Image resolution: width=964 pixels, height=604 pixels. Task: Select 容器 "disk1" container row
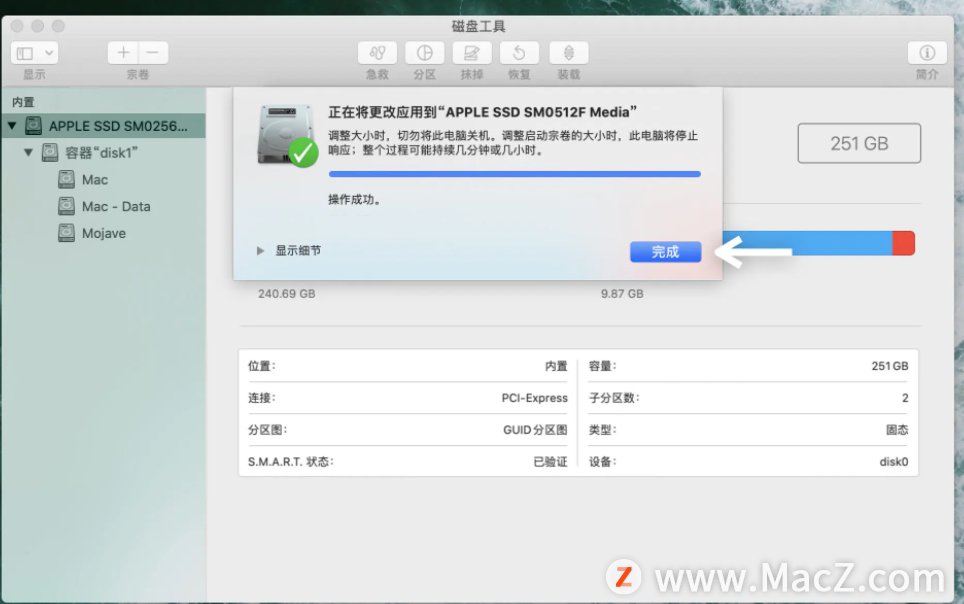click(103, 153)
